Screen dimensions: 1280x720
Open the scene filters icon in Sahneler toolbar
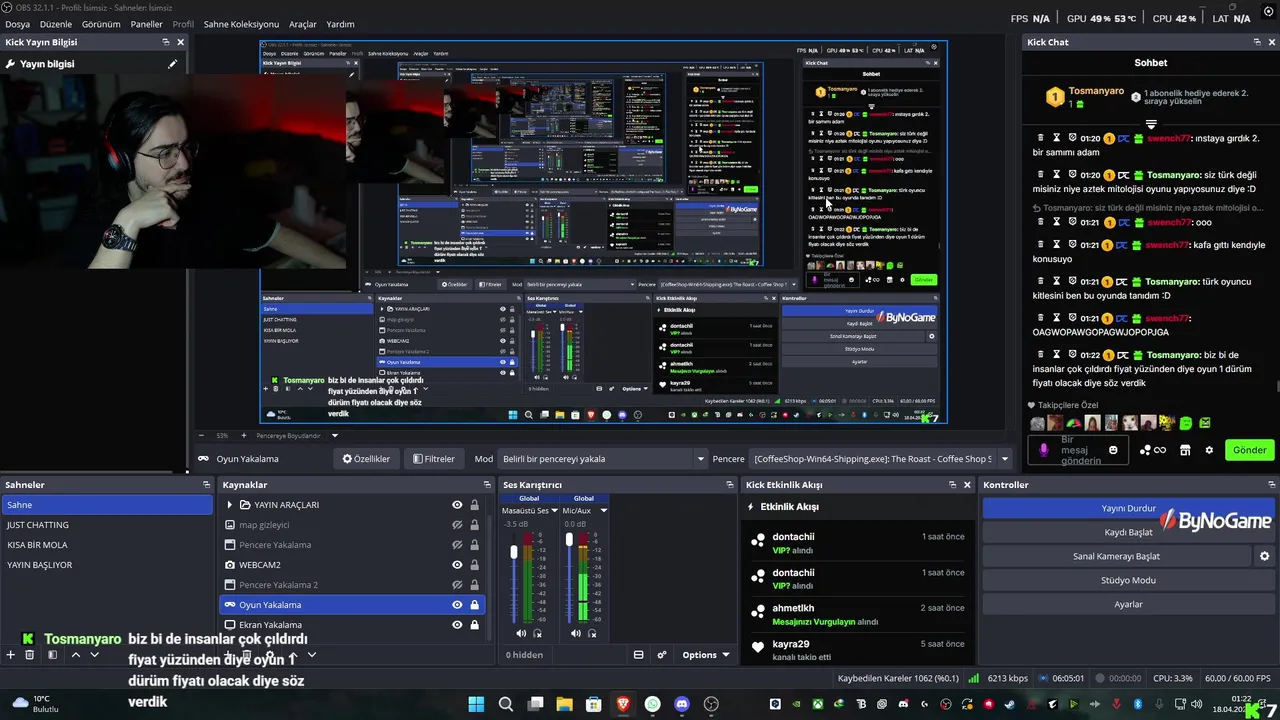[x=52, y=655]
